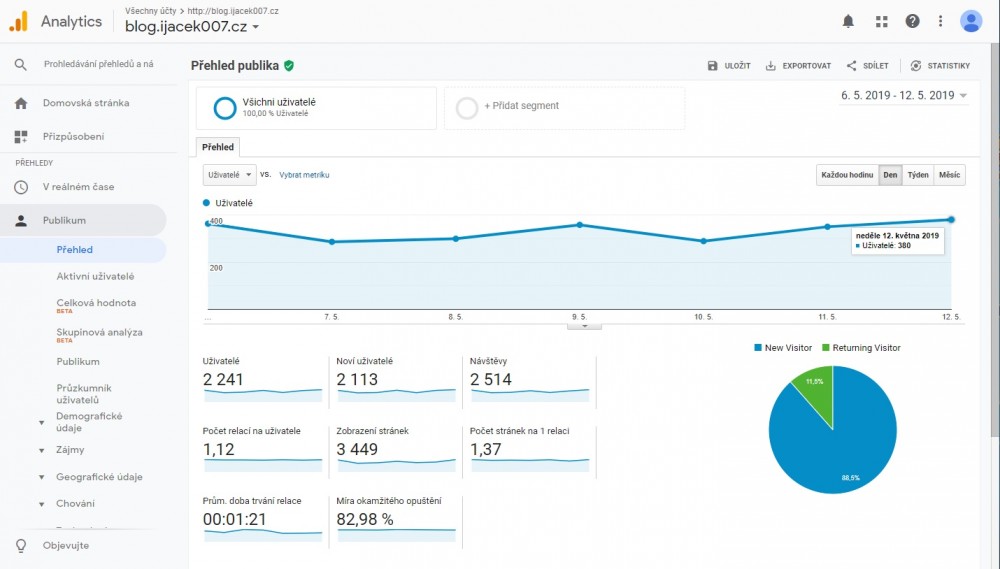Click the search magnifier icon in sidebar
1000x569 pixels.
(21, 64)
